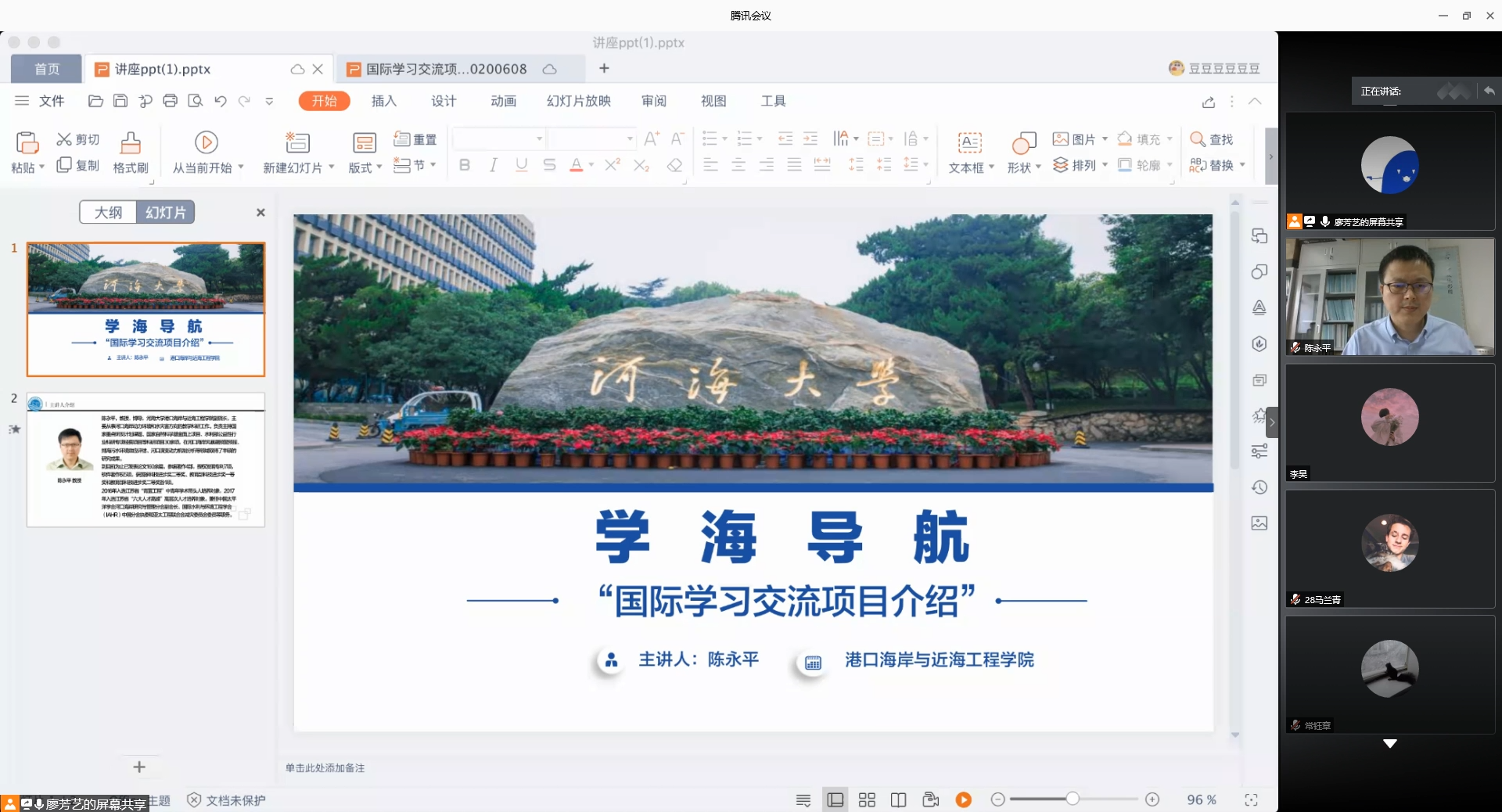Select slide 2 thumbnail
This screenshot has width=1502, height=812.
point(146,460)
